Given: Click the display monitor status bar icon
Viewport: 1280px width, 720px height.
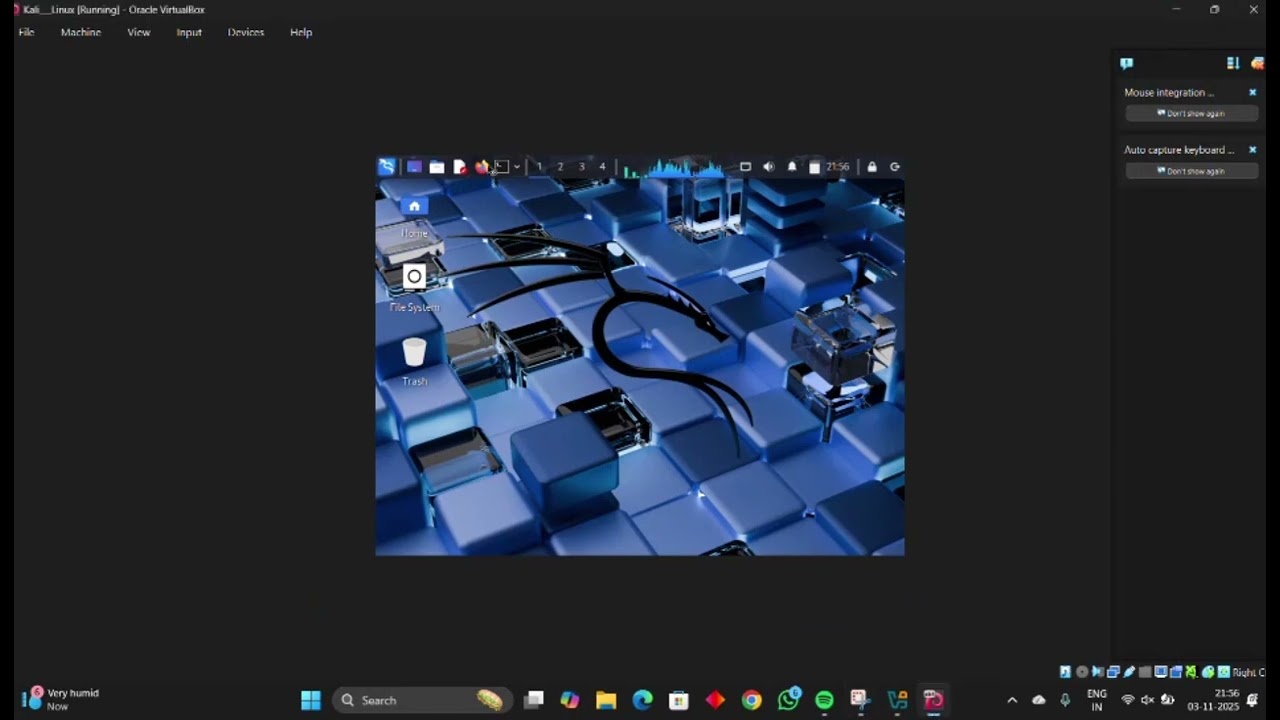Looking at the screenshot, I should (1161, 672).
